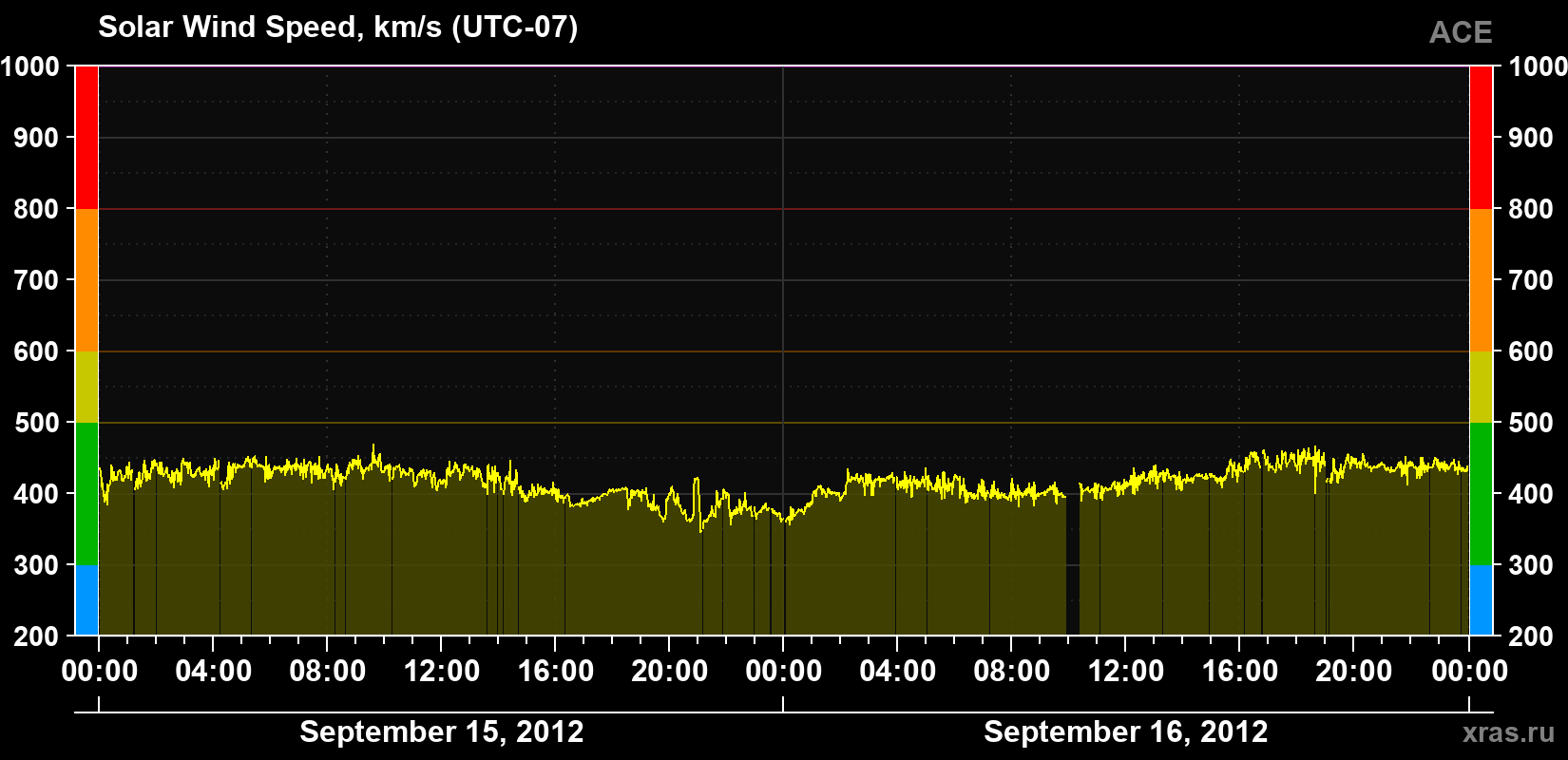Click the "12:00" time label for September 16
1568x760 pixels.
(x=1126, y=672)
